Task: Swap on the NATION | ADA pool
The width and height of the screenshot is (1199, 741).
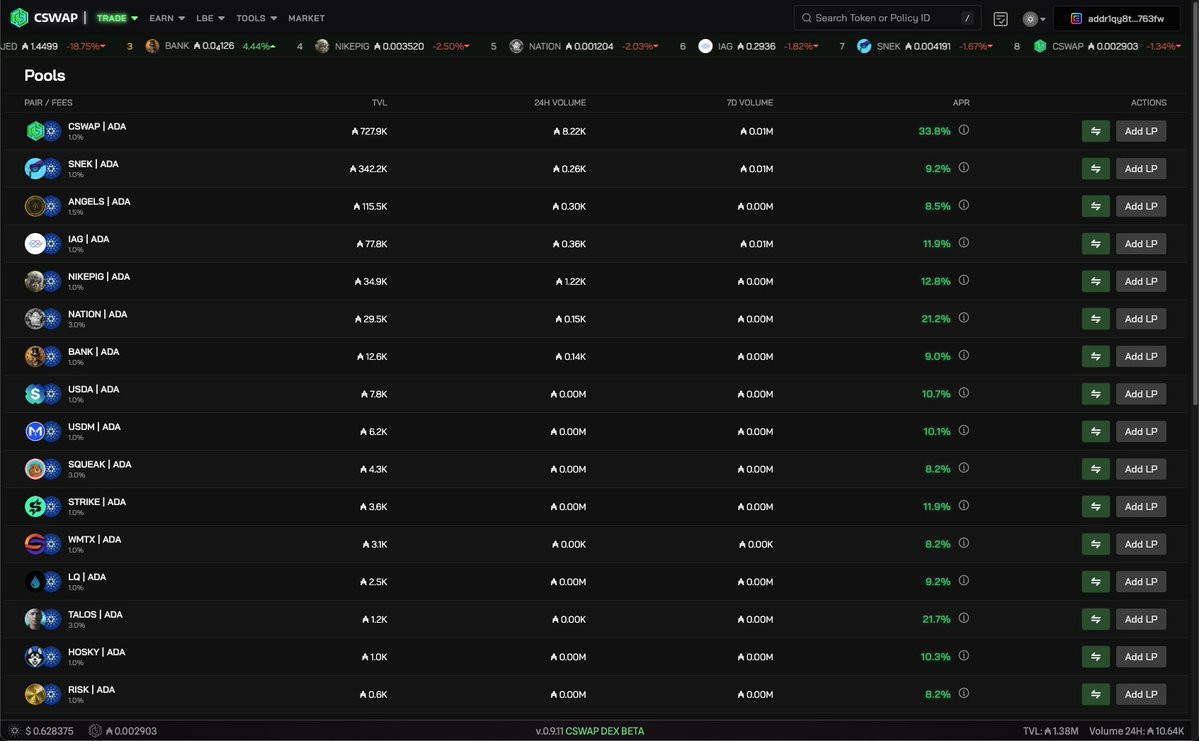Action: tap(1095, 318)
